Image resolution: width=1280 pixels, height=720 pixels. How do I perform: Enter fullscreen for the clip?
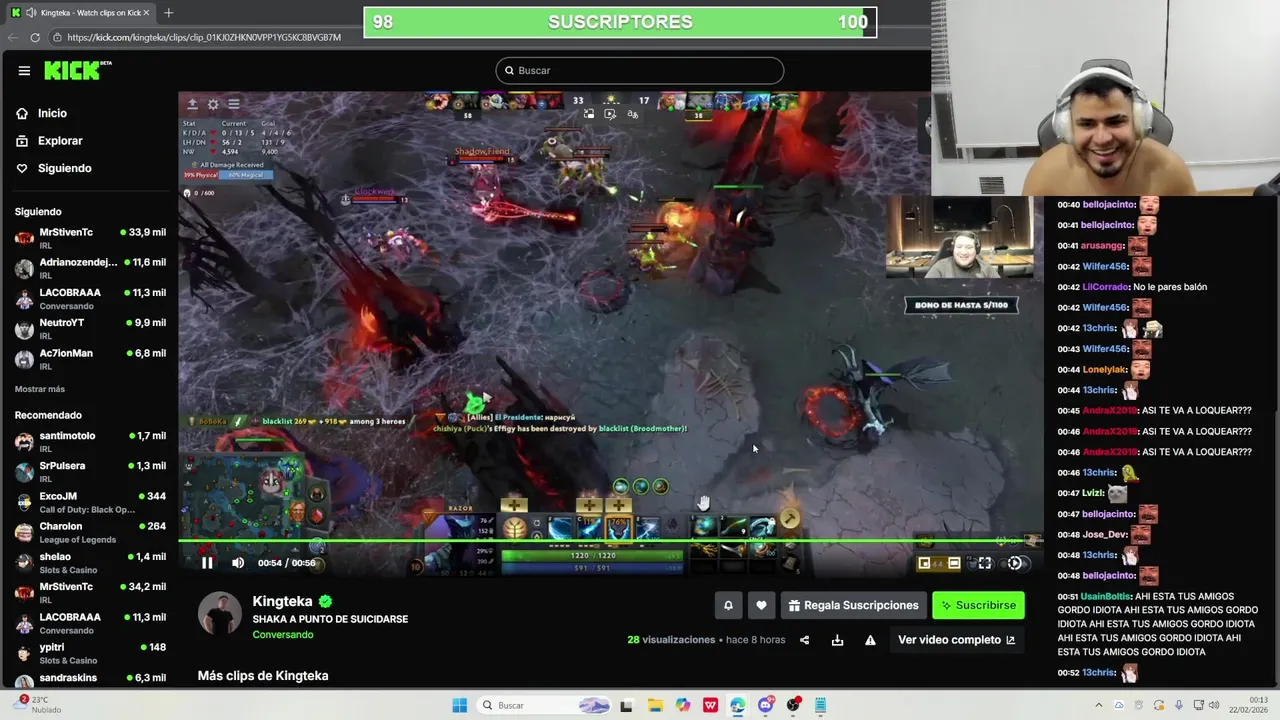click(984, 563)
